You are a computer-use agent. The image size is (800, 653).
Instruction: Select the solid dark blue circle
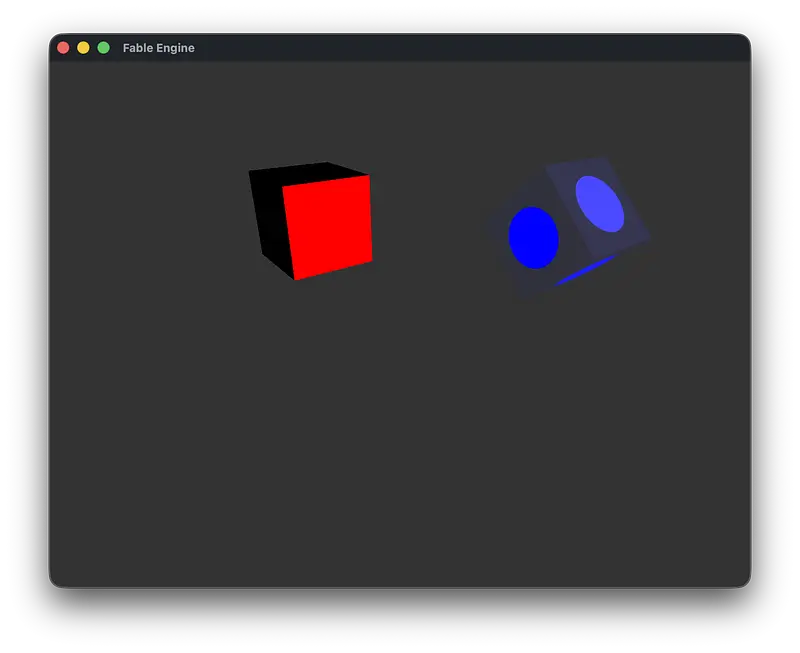pyautogui.click(x=533, y=238)
